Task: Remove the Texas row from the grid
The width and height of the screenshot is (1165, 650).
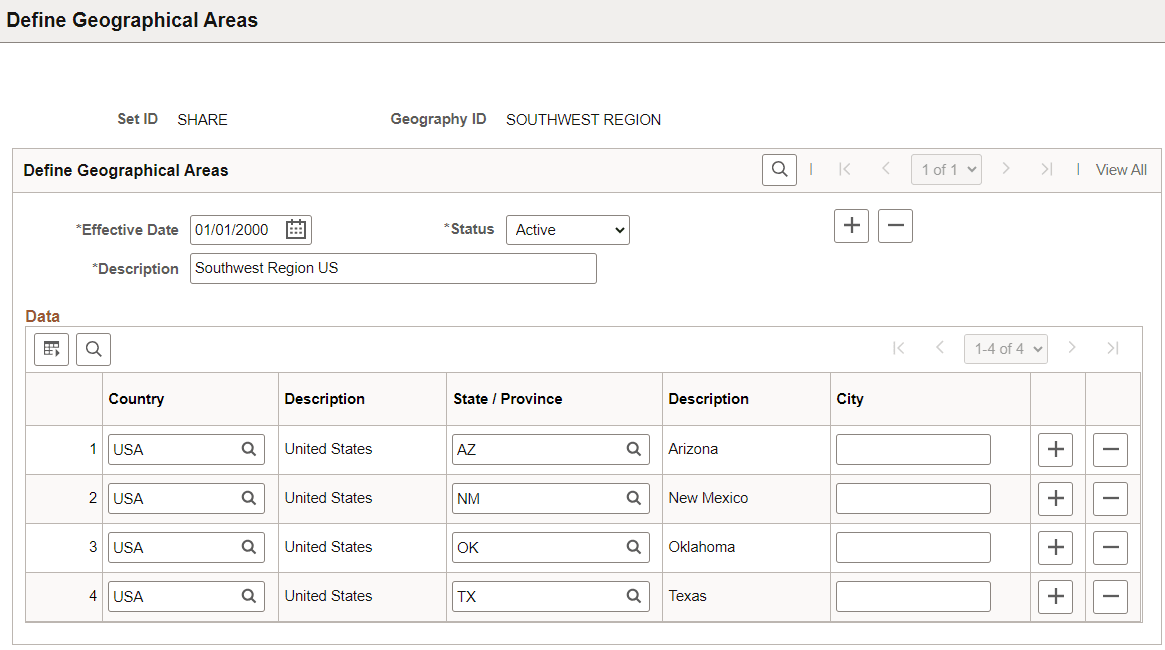Action: 1110,596
